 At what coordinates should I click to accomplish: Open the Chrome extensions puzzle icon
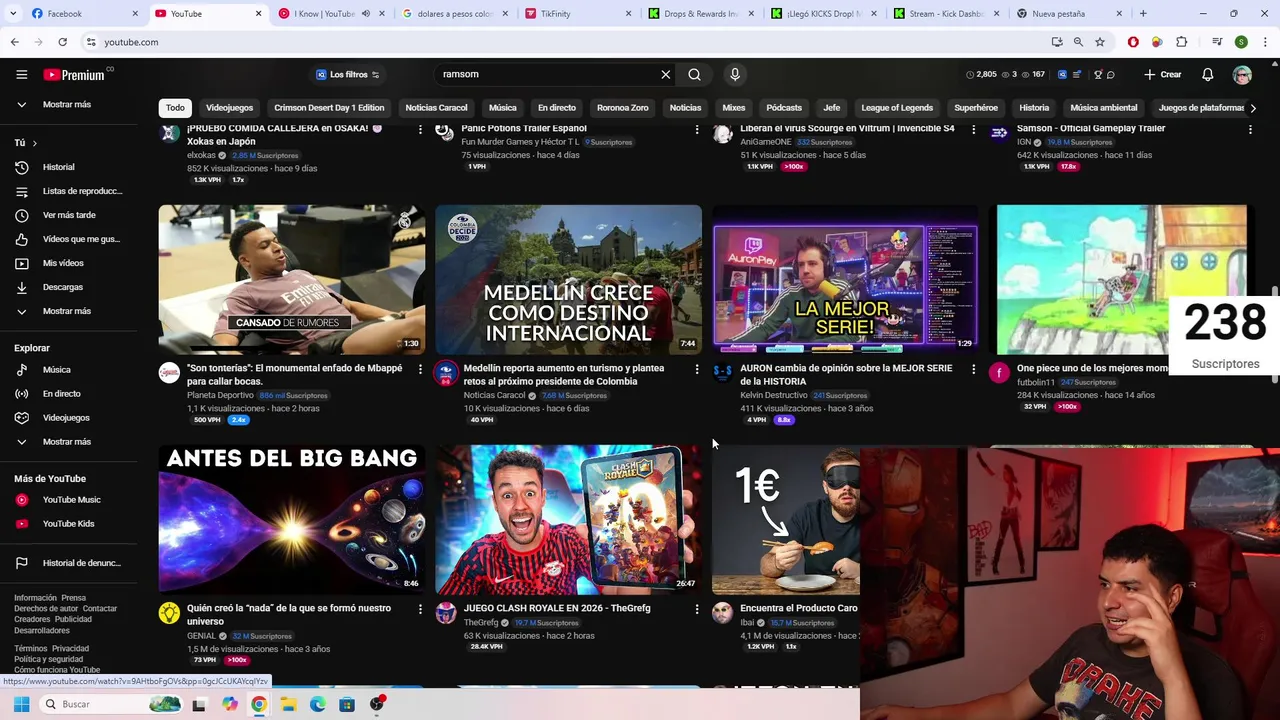click(x=1181, y=42)
